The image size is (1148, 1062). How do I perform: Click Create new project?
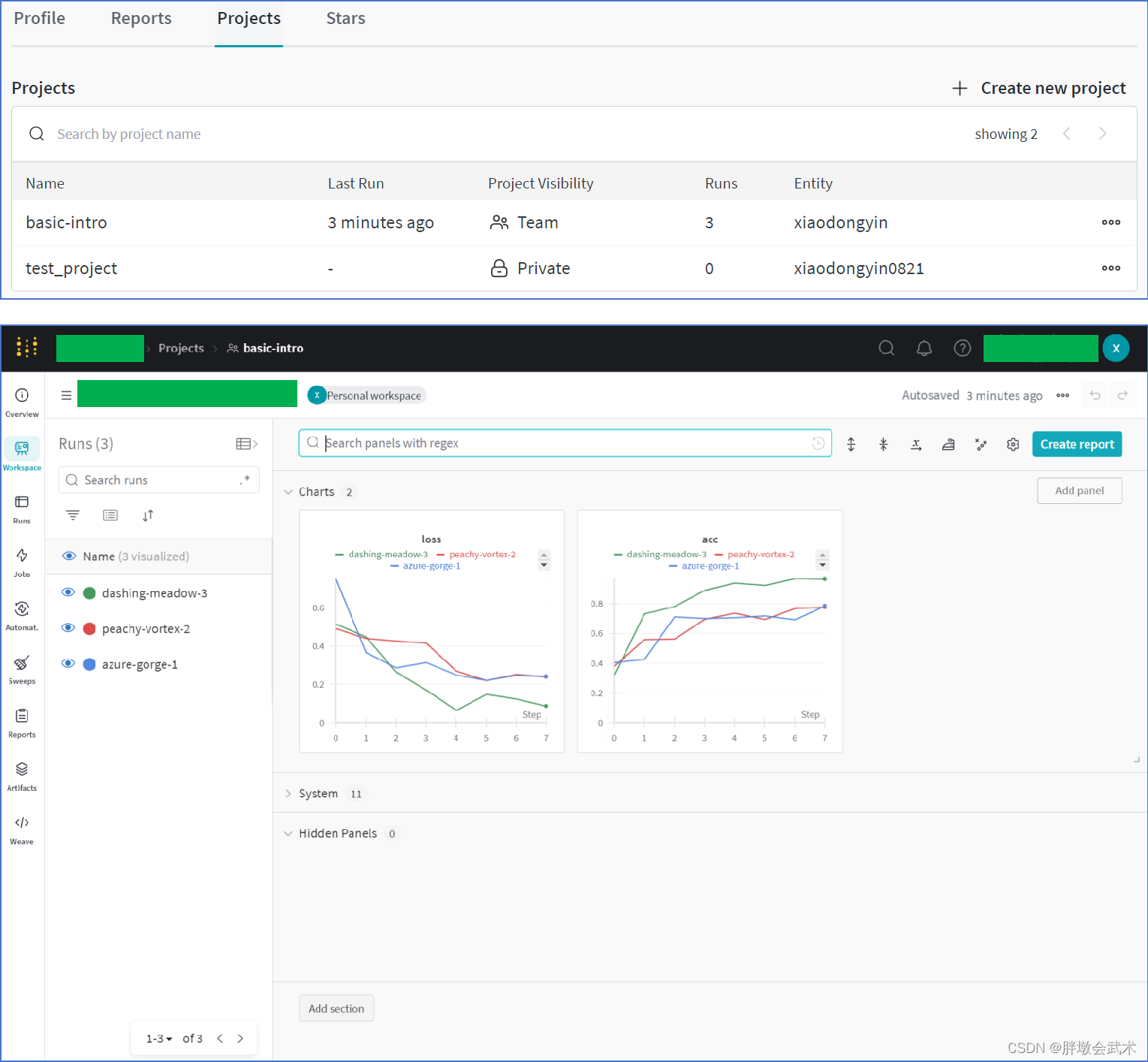point(1039,89)
